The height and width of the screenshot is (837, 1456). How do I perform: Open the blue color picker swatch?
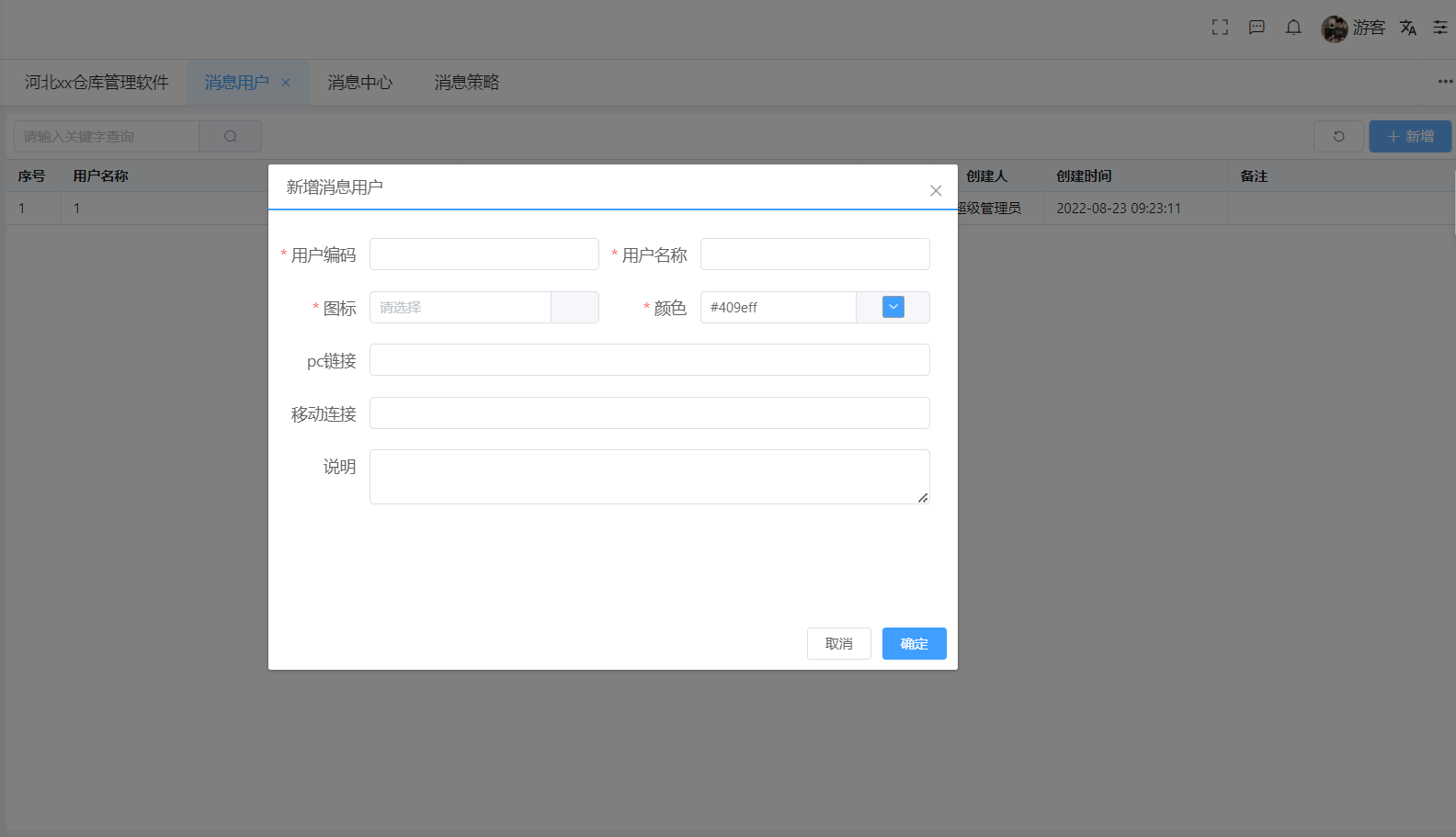[x=893, y=307]
